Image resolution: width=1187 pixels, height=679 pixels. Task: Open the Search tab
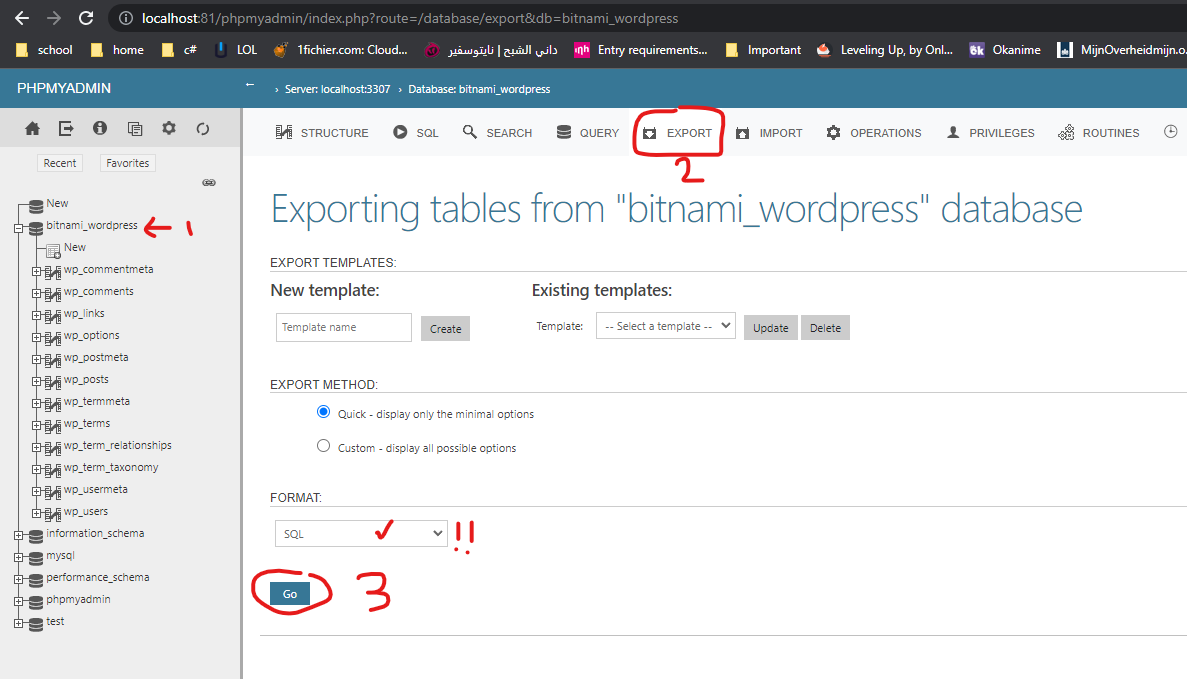point(497,132)
